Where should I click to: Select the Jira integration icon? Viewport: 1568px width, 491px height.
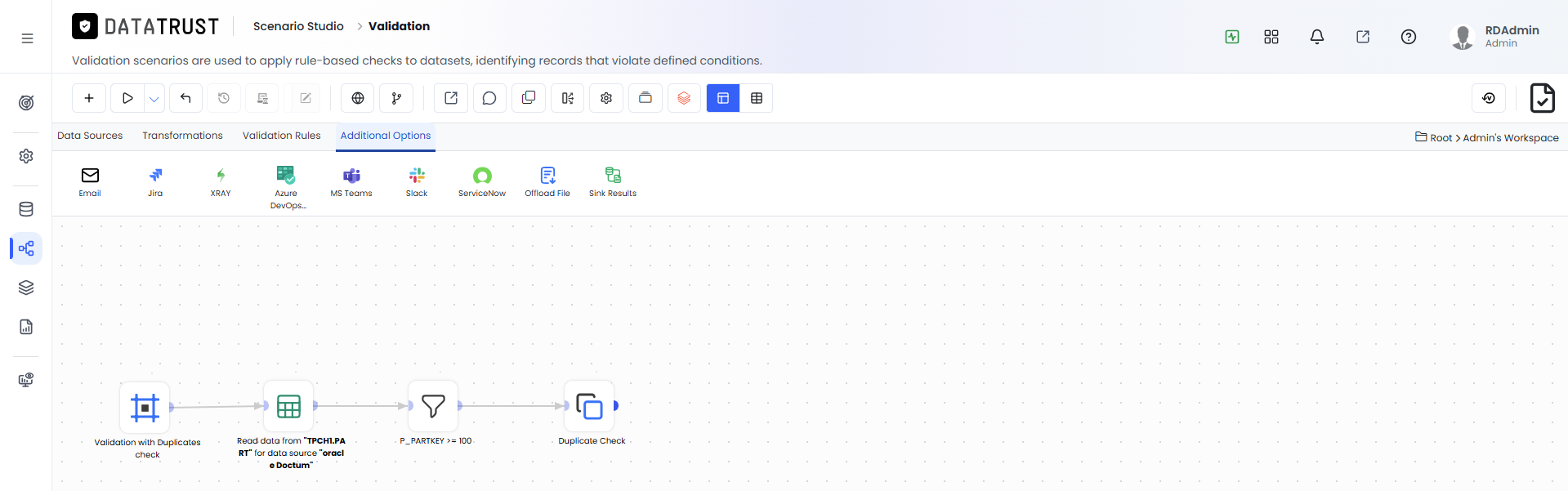pos(155,181)
